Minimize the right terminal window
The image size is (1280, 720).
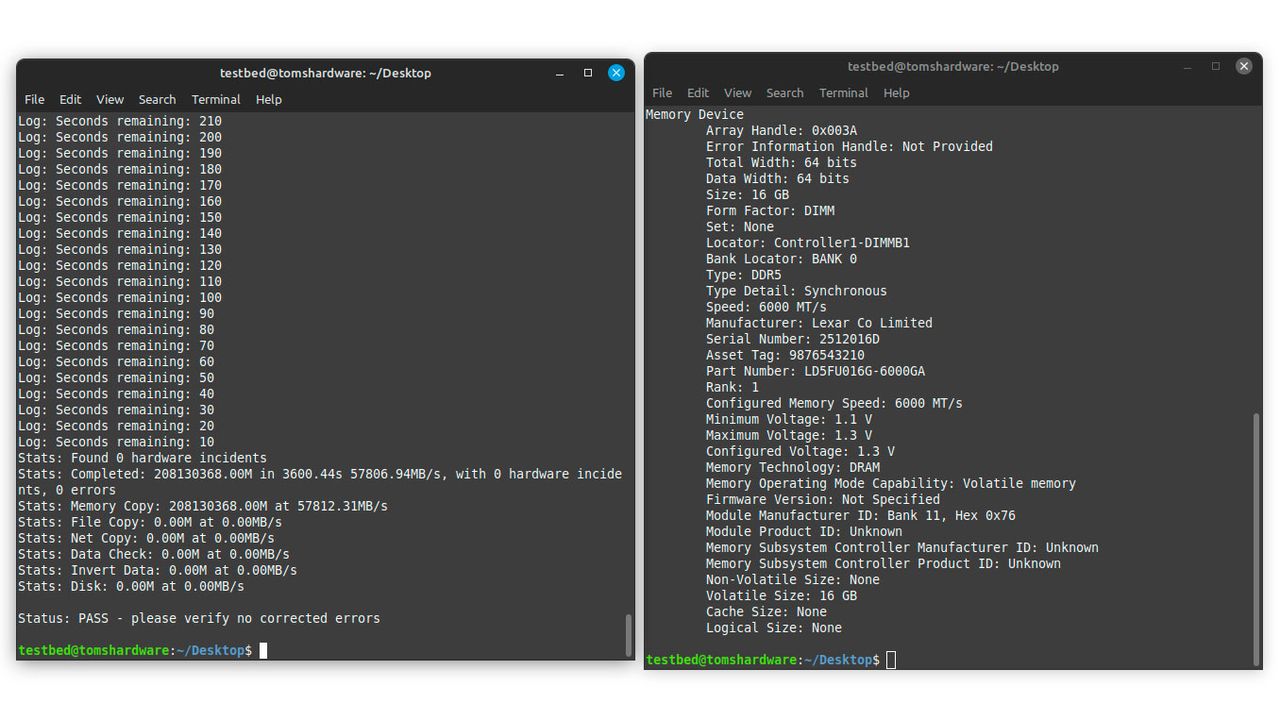point(1188,66)
